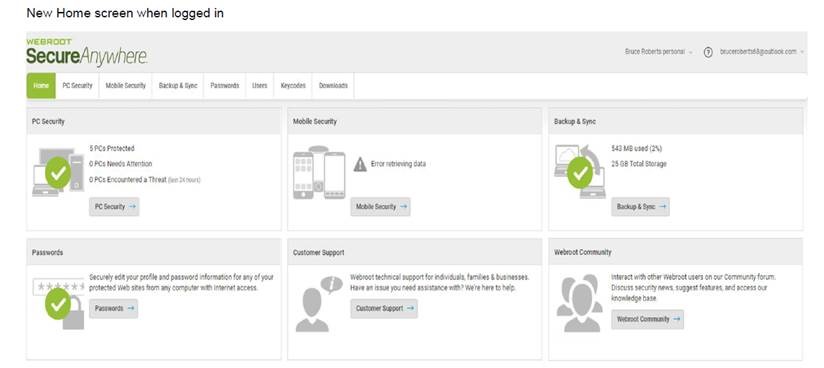The image size is (824, 368).
Task: Click the Webroot SecureAnywhere logo
Action: tap(87, 52)
